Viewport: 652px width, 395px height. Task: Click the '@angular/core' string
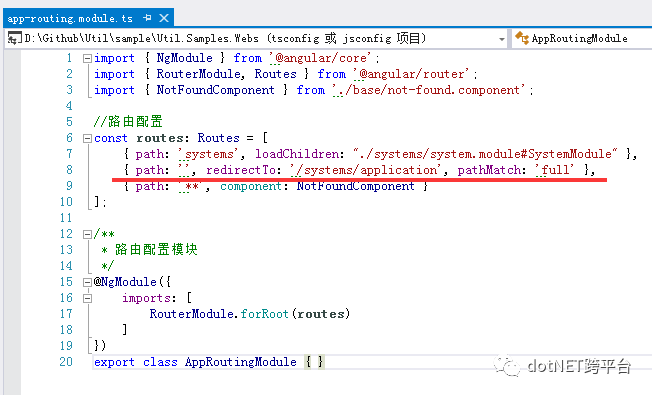320,58
